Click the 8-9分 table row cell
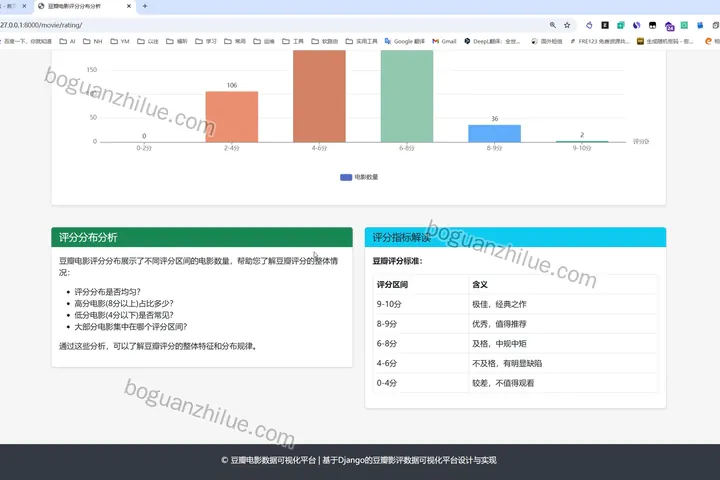Viewport: 720px width, 480px height. (421, 324)
